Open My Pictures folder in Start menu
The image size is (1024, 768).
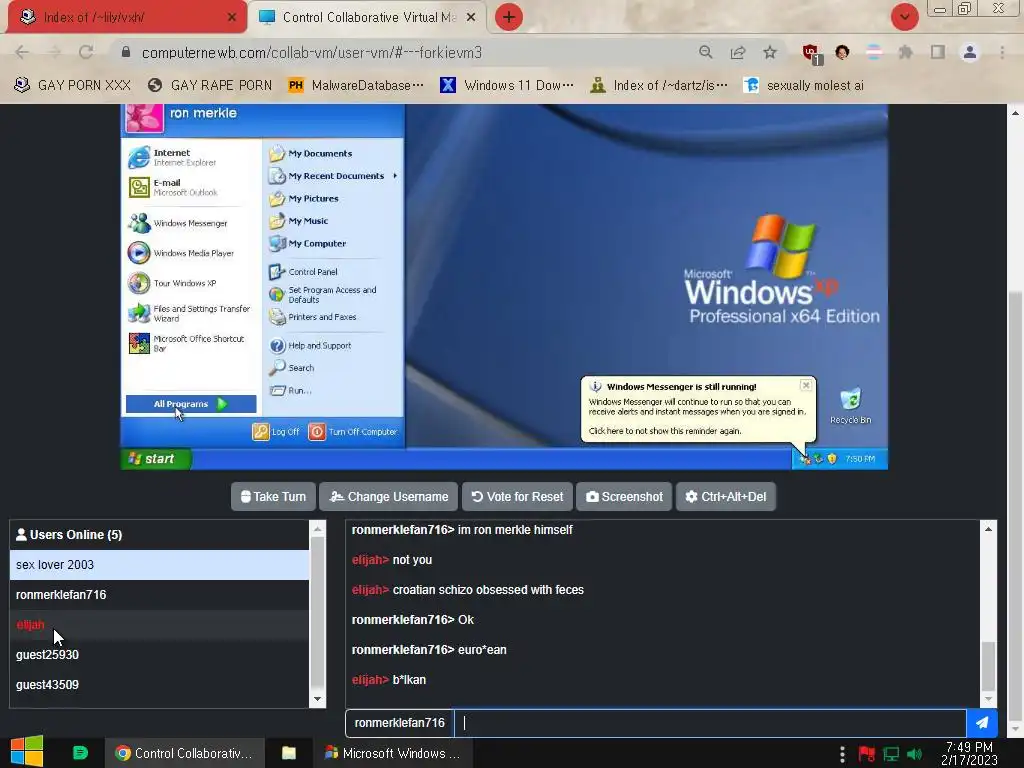point(304,199)
